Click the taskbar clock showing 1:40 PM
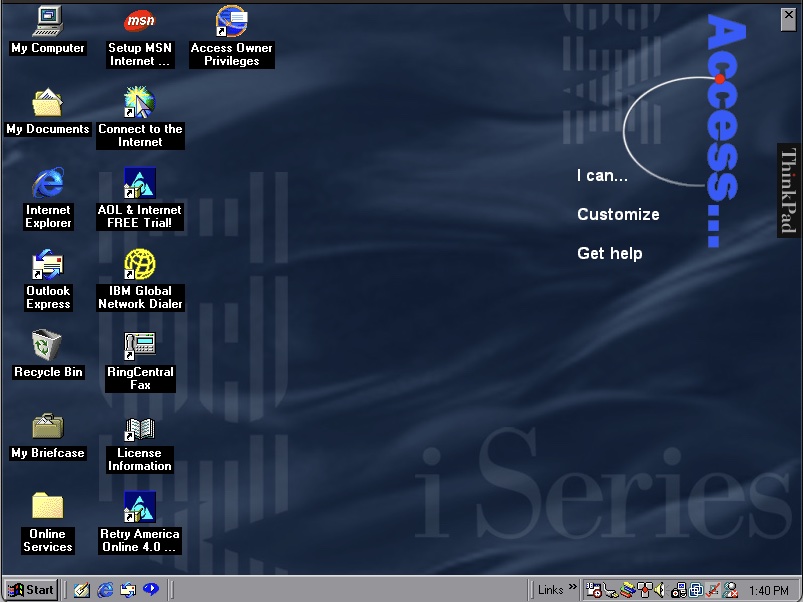803x602 pixels. (768, 590)
